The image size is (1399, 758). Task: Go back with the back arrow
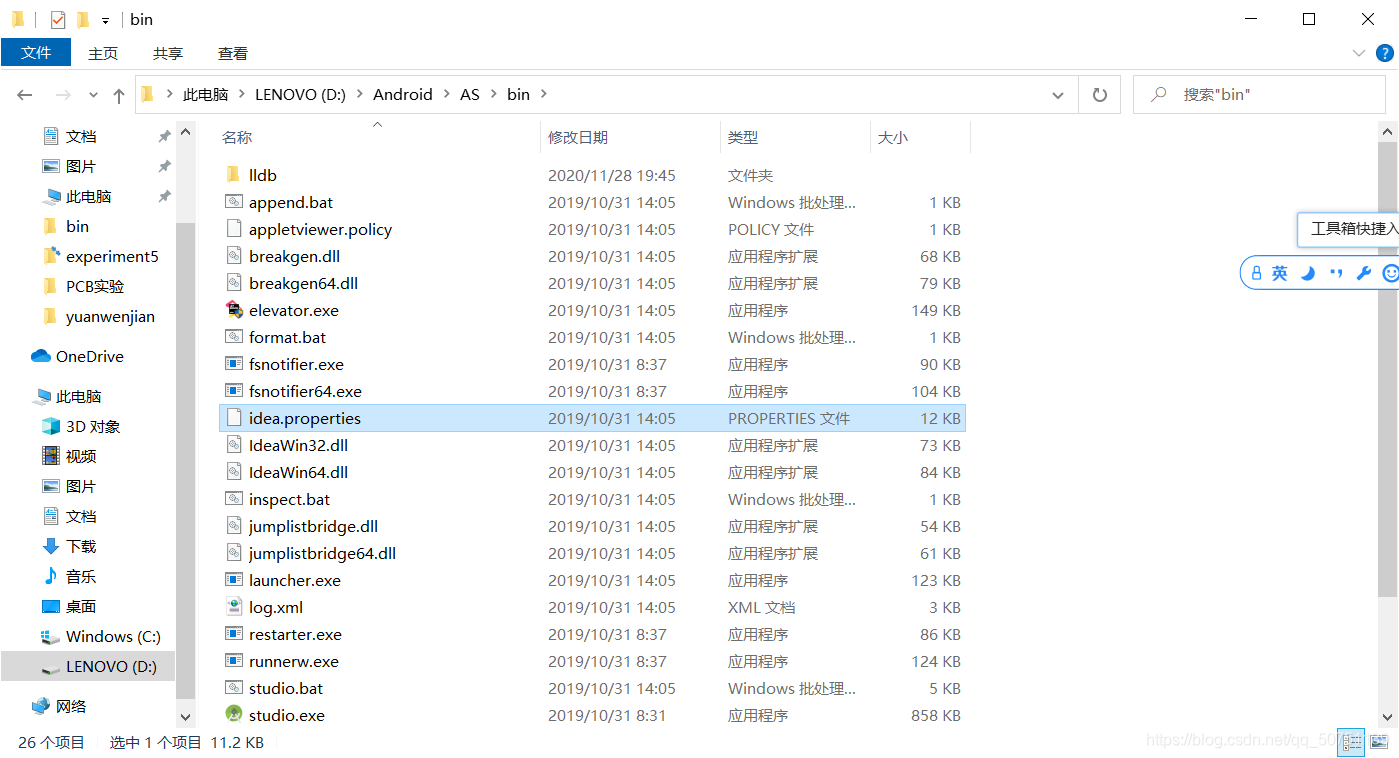(x=25, y=95)
